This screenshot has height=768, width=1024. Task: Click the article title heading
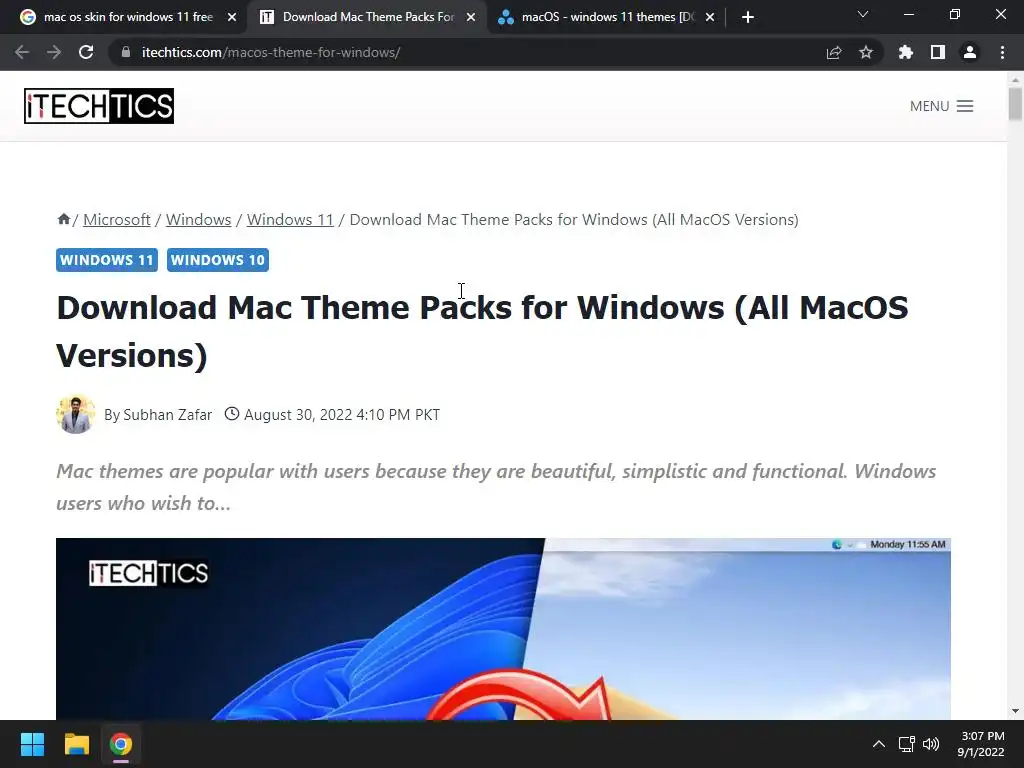[x=482, y=331]
